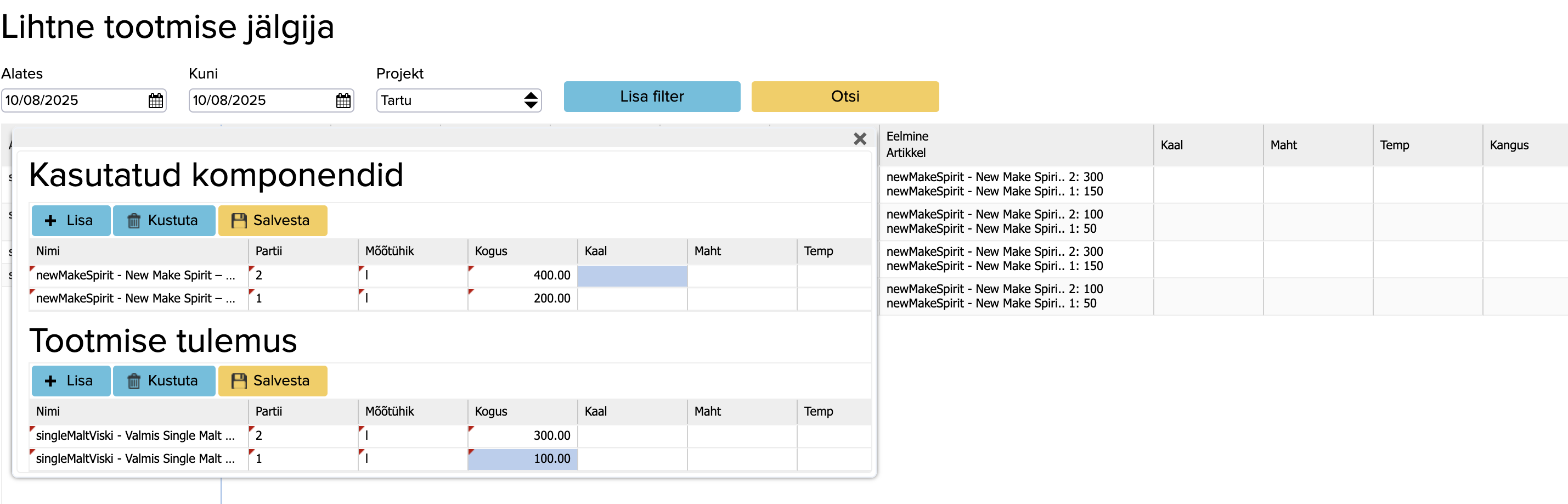Add a row with Lisa under Tootmise tulemus
The height and width of the screenshot is (504, 1568).
71,381
